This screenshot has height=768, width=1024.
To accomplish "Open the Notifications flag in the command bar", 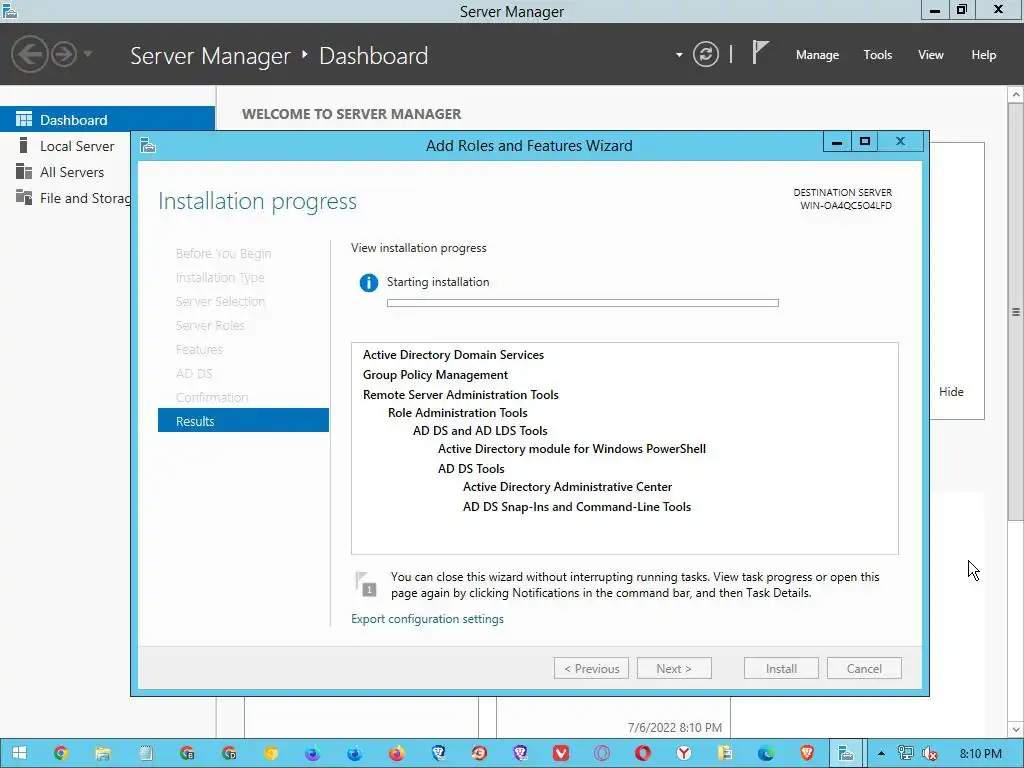I will pyautogui.click(x=760, y=52).
